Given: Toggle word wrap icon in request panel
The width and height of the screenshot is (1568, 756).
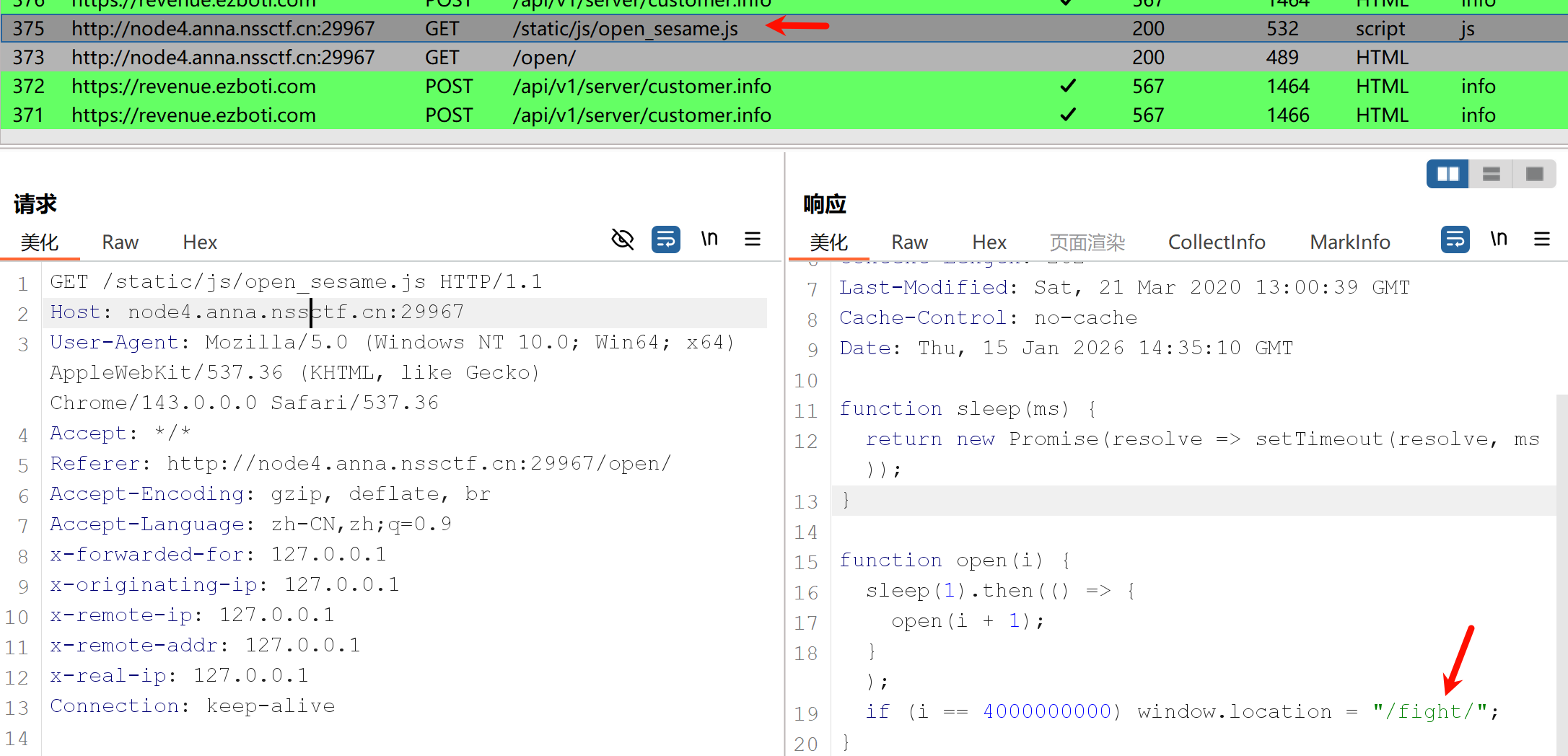Looking at the screenshot, I should click(x=665, y=239).
